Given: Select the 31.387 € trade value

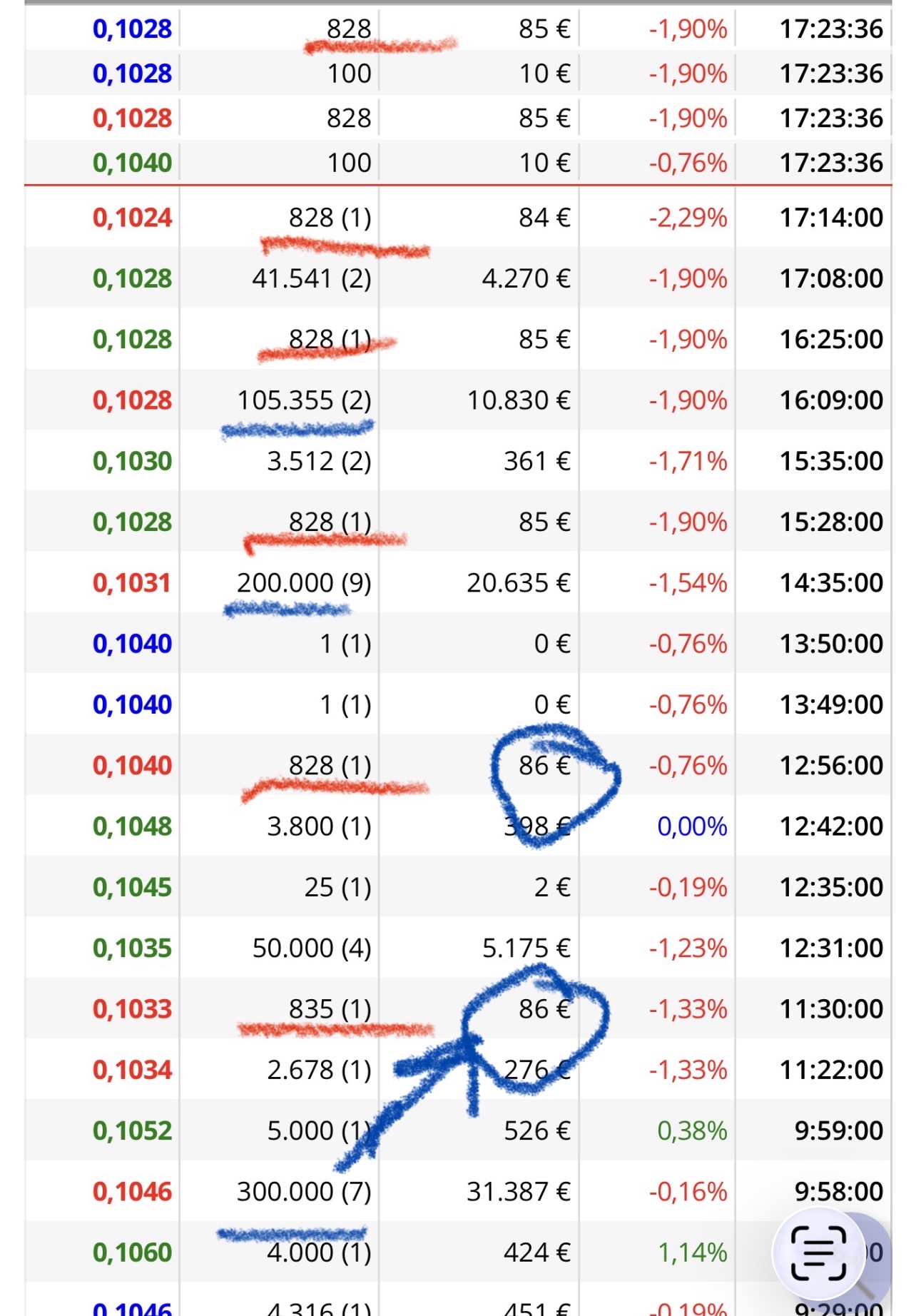Looking at the screenshot, I should coord(519,1192).
